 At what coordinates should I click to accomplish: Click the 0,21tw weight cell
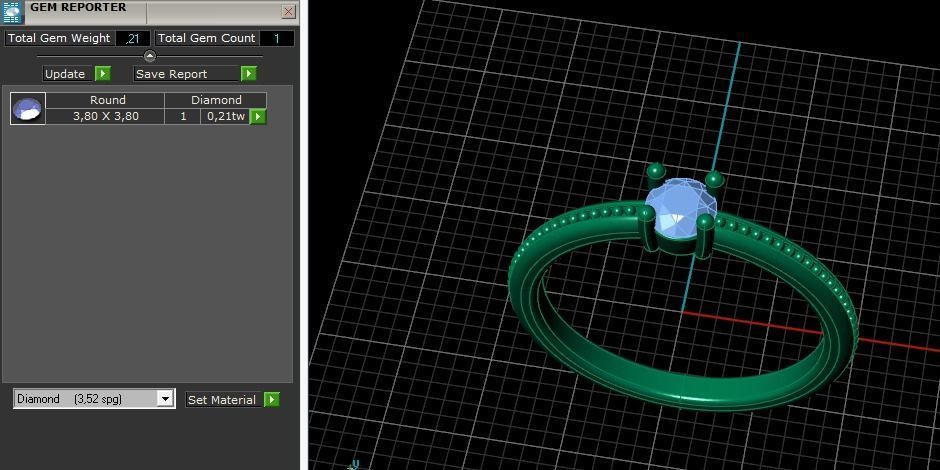coord(225,116)
